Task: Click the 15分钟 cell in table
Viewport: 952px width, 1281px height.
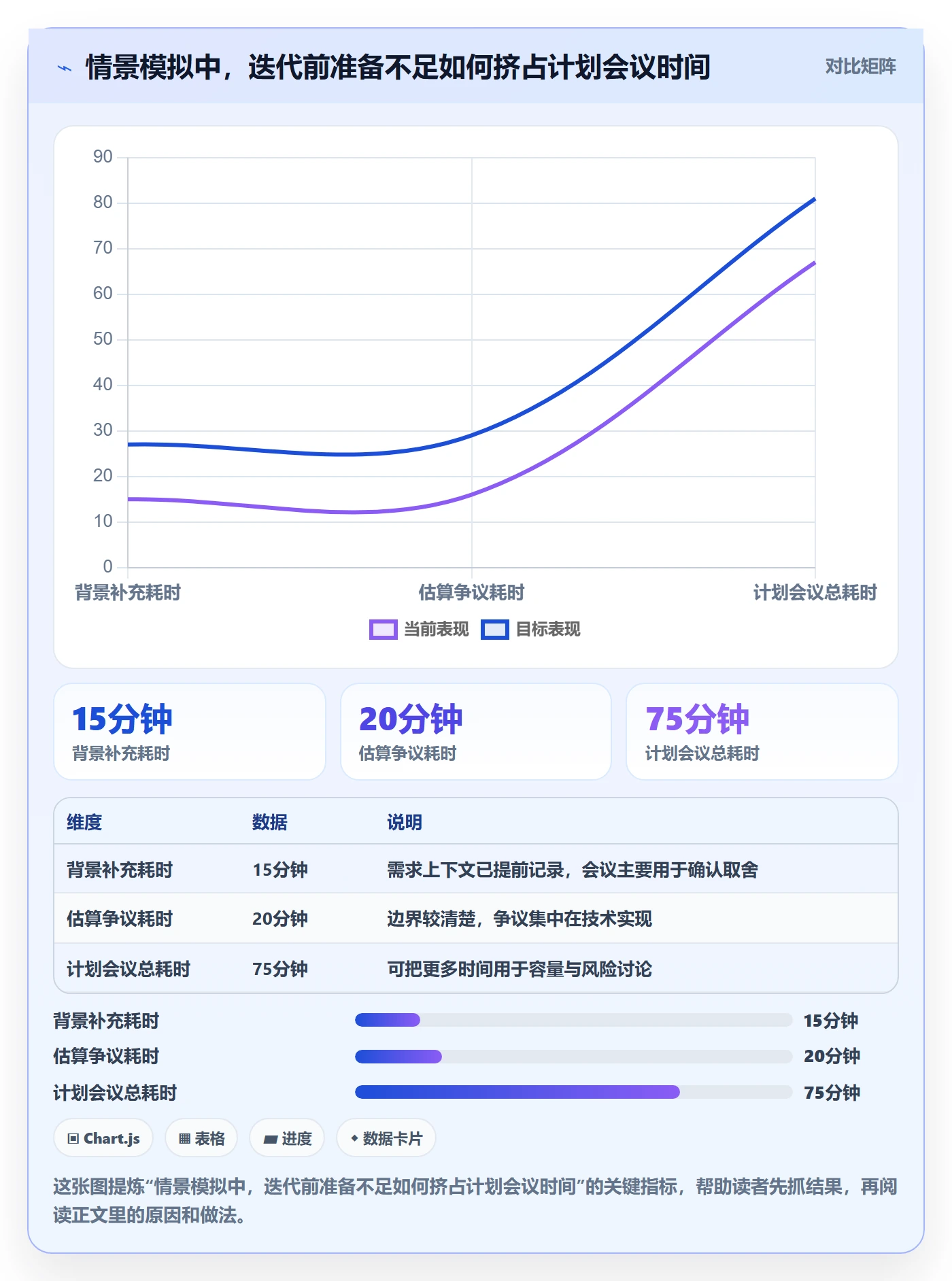Action: [x=280, y=870]
